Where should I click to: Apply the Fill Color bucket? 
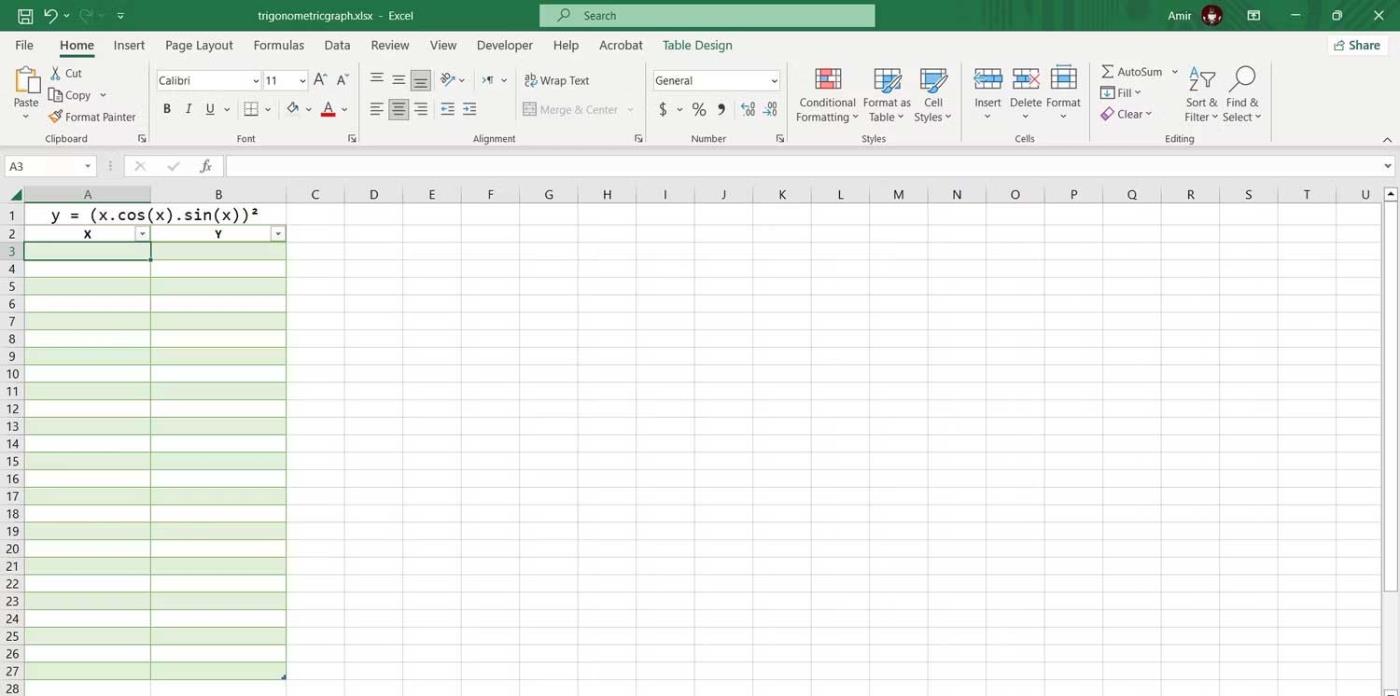click(x=292, y=109)
